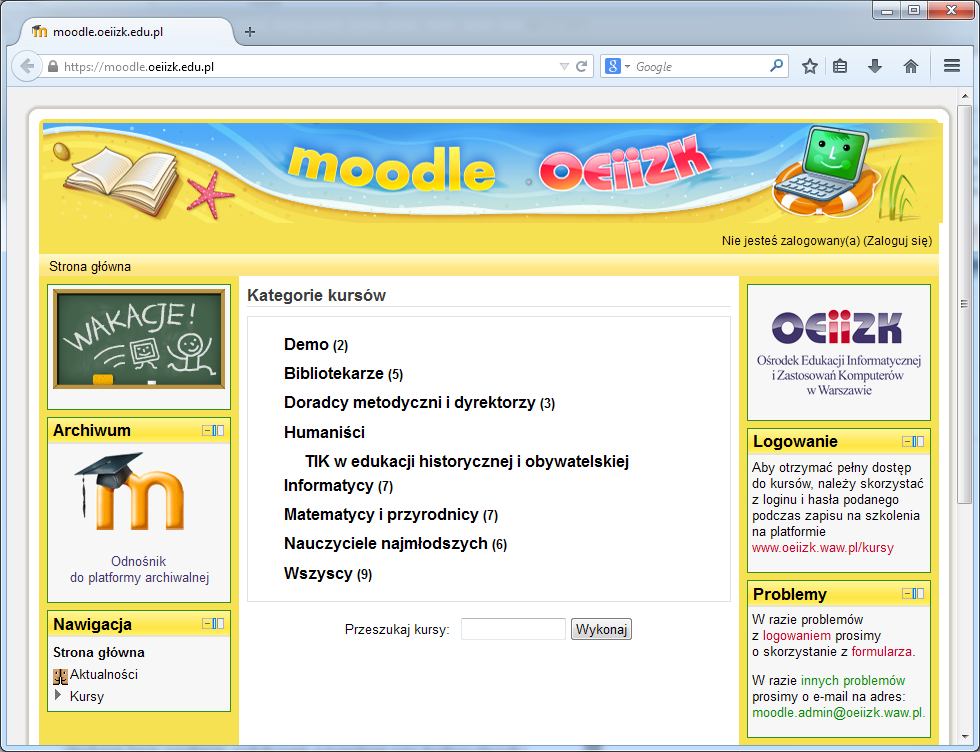This screenshot has height=752, width=980.
Task: Open the Demo course category
Action: click(306, 344)
